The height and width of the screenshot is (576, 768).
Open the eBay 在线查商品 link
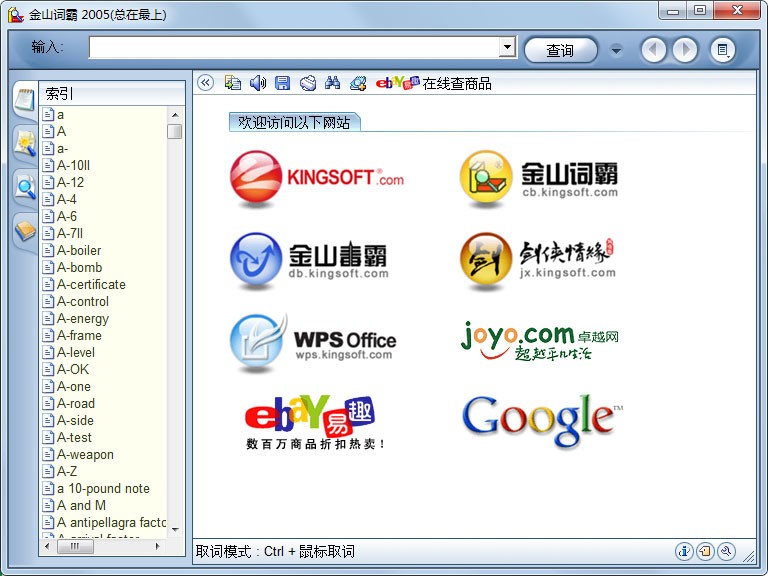pos(434,83)
